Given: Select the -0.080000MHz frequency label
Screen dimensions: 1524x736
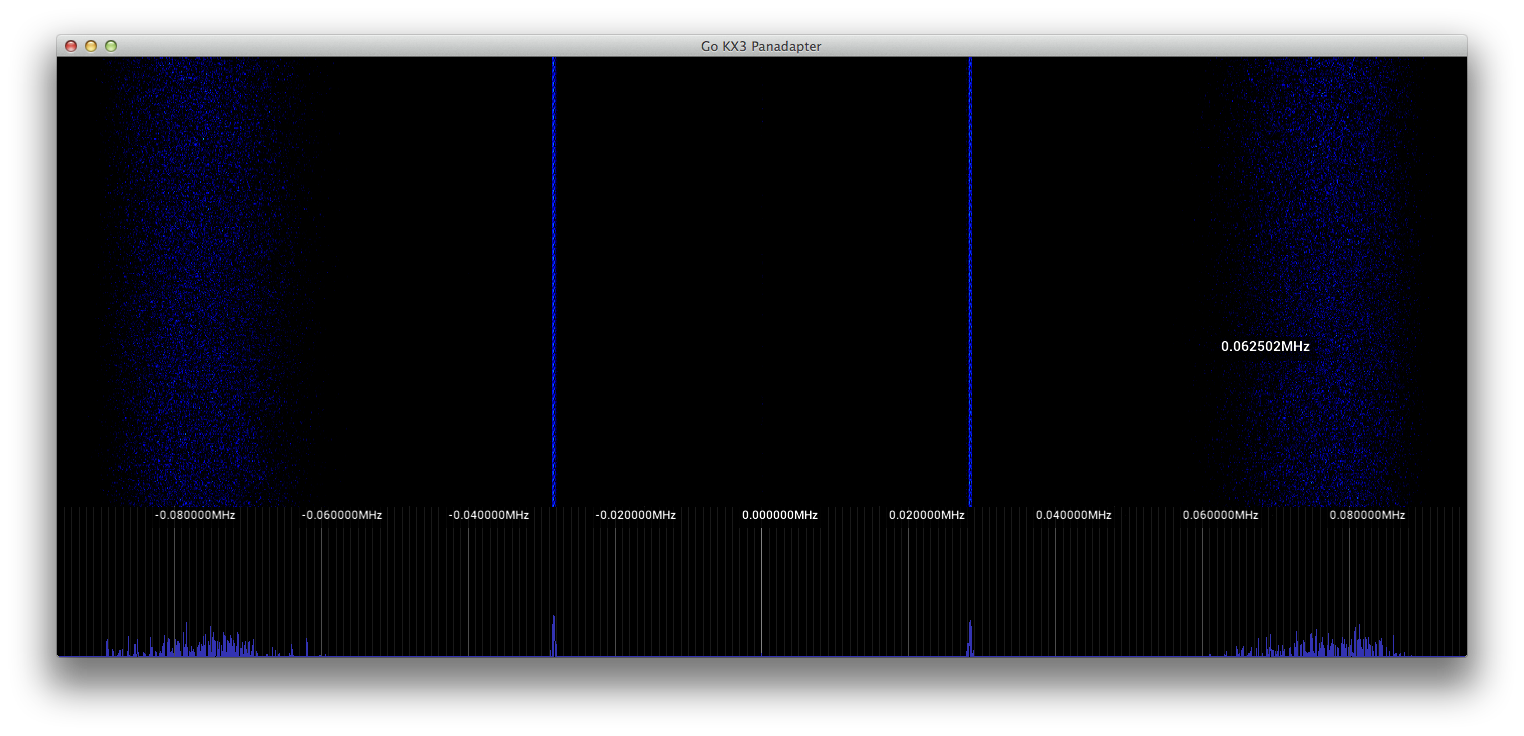Looking at the screenshot, I should pos(195,515).
